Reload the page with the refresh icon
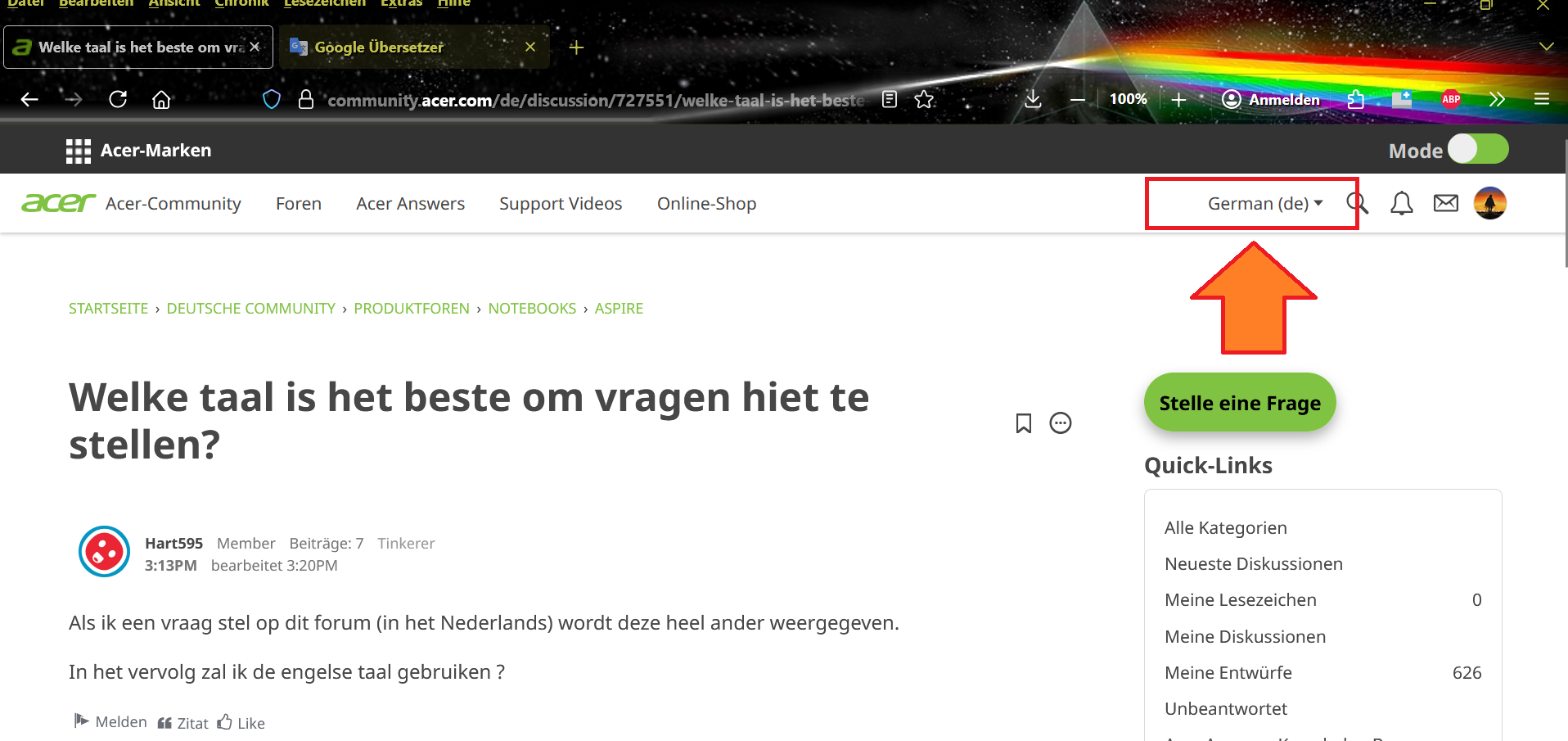Screen dimensions: 1568x741 coord(118,99)
